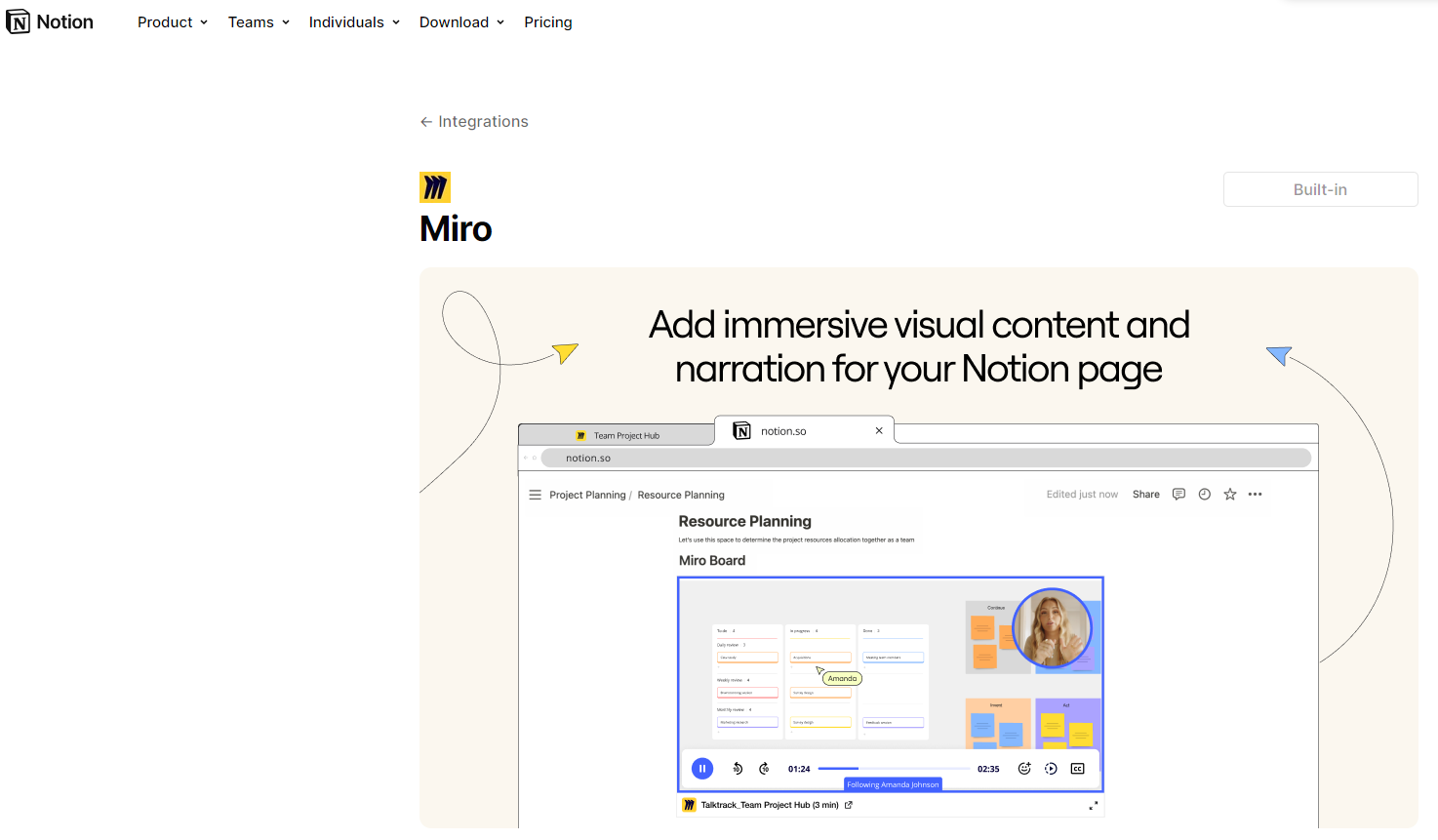Click the Following Amanda Johnson label
This screenshot has height=840, width=1438.
(893, 784)
